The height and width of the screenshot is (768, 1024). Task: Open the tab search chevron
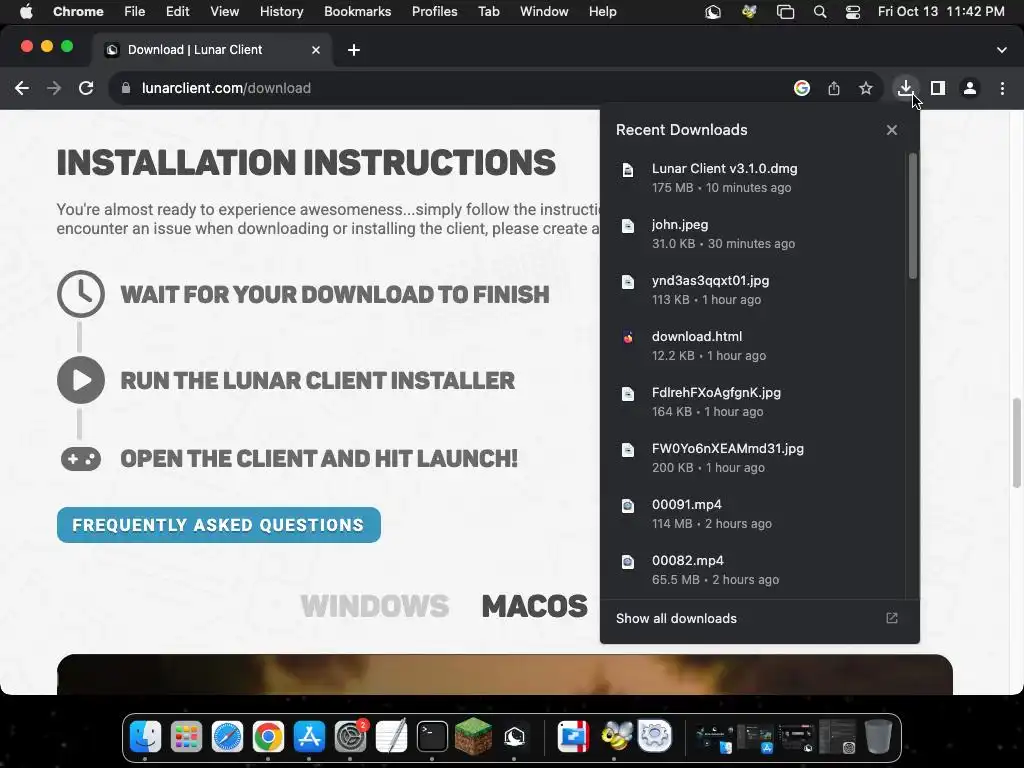click(1002, 50)
